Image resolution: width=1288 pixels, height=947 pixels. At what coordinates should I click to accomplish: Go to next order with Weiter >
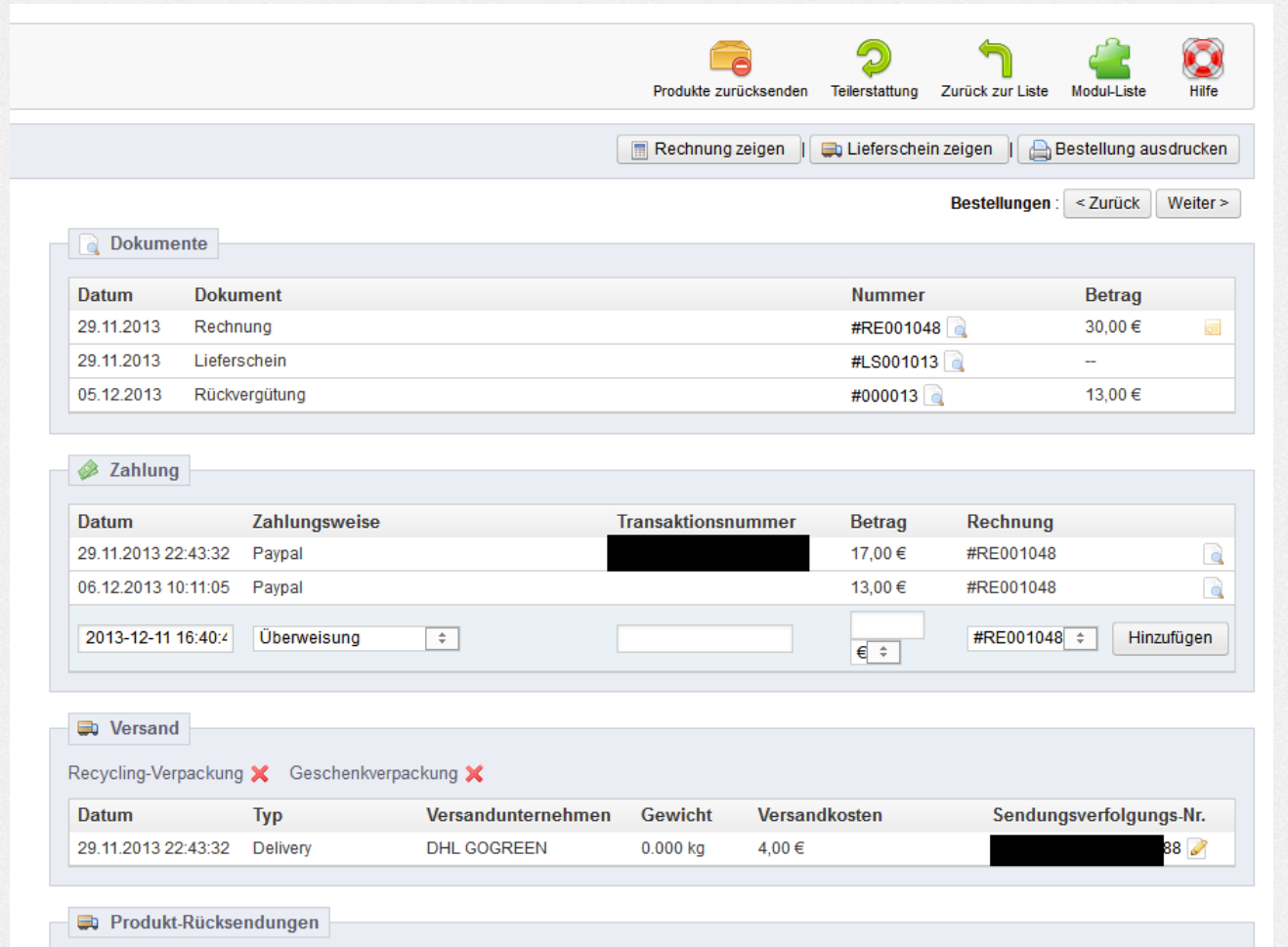tap(1198, 203)
